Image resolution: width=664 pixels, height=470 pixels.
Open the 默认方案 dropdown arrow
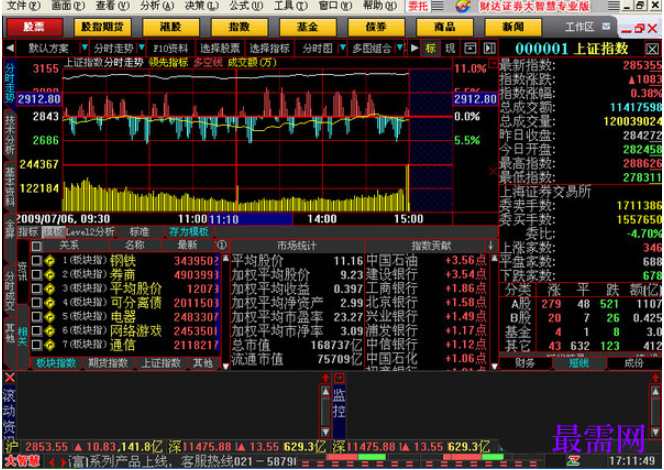tap(85, 48)
